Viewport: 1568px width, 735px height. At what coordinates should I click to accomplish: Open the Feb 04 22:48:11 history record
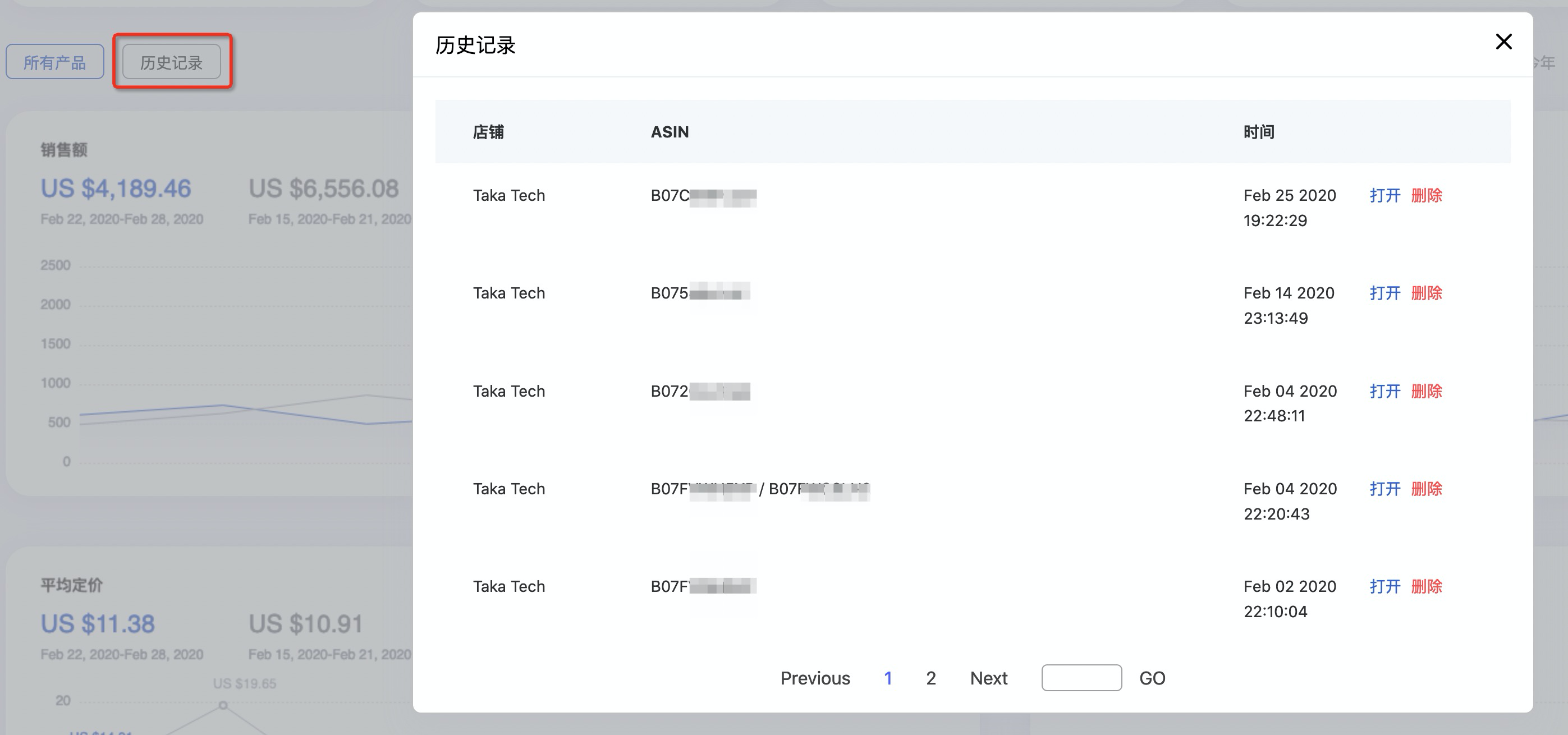[x=1384, y=391]
